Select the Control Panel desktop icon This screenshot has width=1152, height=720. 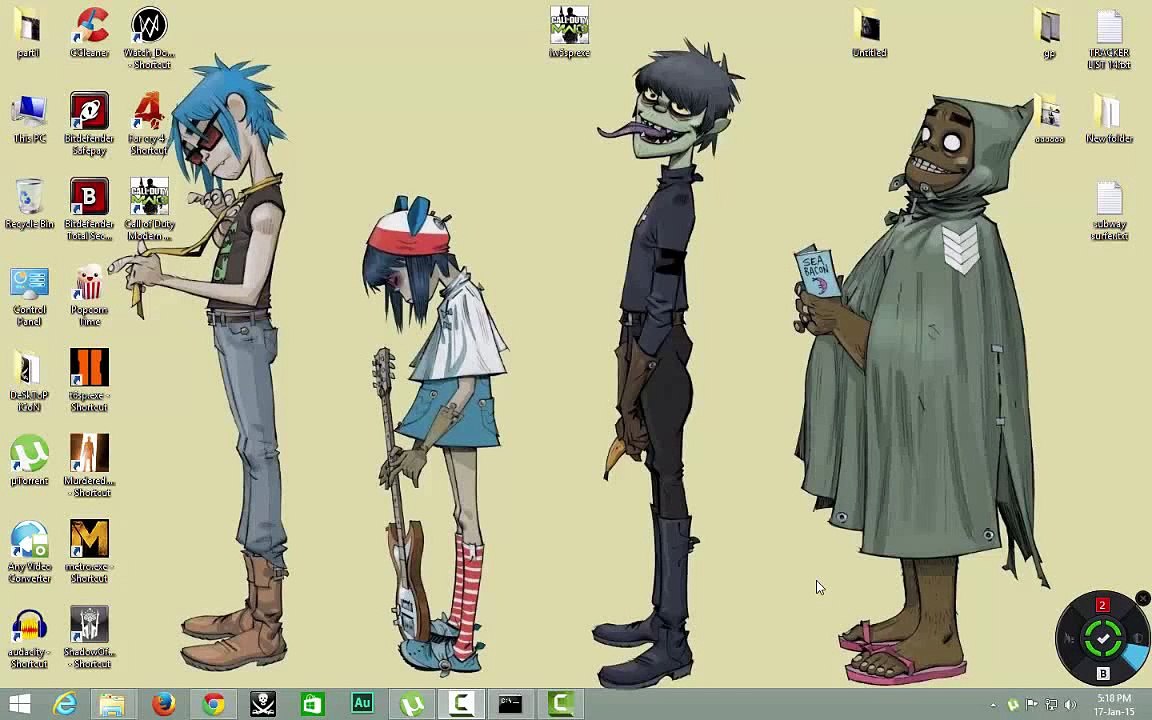coord(29,285)
